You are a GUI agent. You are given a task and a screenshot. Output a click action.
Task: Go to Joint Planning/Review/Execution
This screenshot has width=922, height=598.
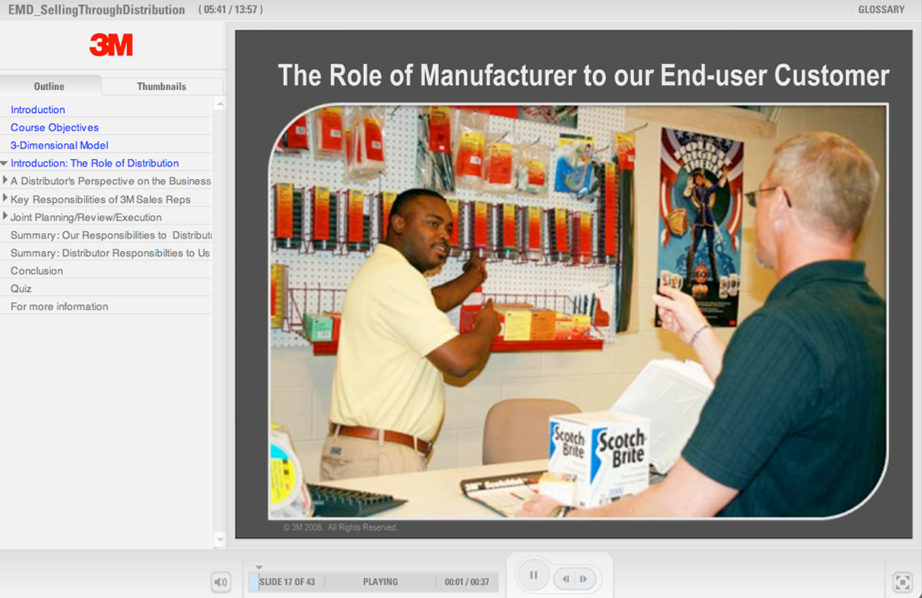pos(86,217)
